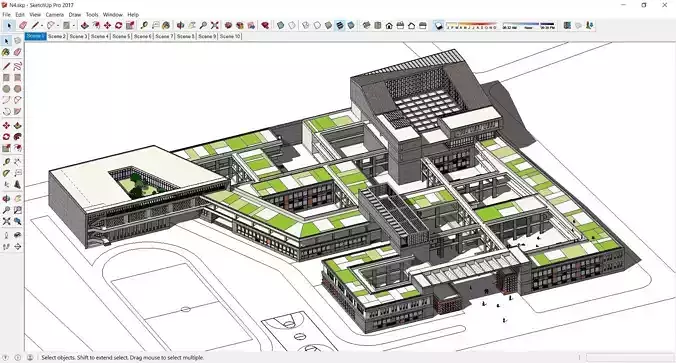This screenshot has height=363, width=676.
Task: Select the Follow Me tool in left toolbar
Action: pyautogui.click(x=17, y=137)
